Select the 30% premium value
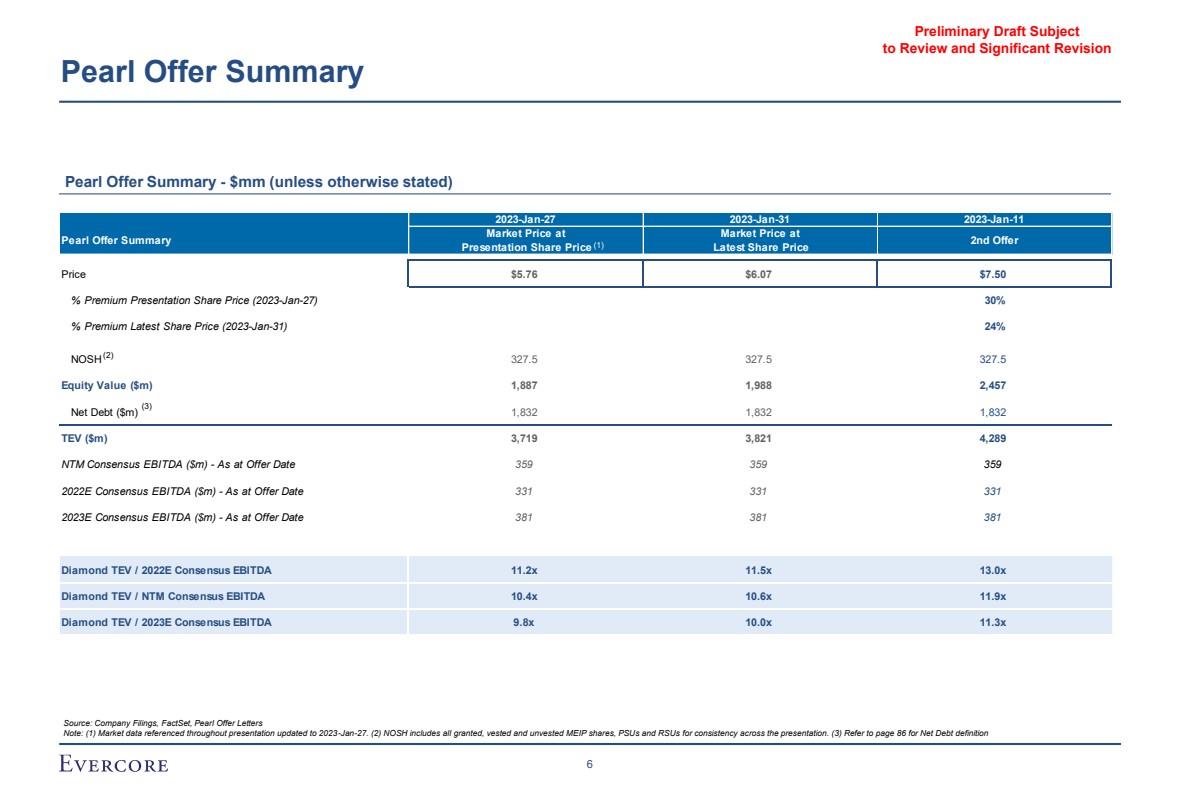 tap(993, 300)
